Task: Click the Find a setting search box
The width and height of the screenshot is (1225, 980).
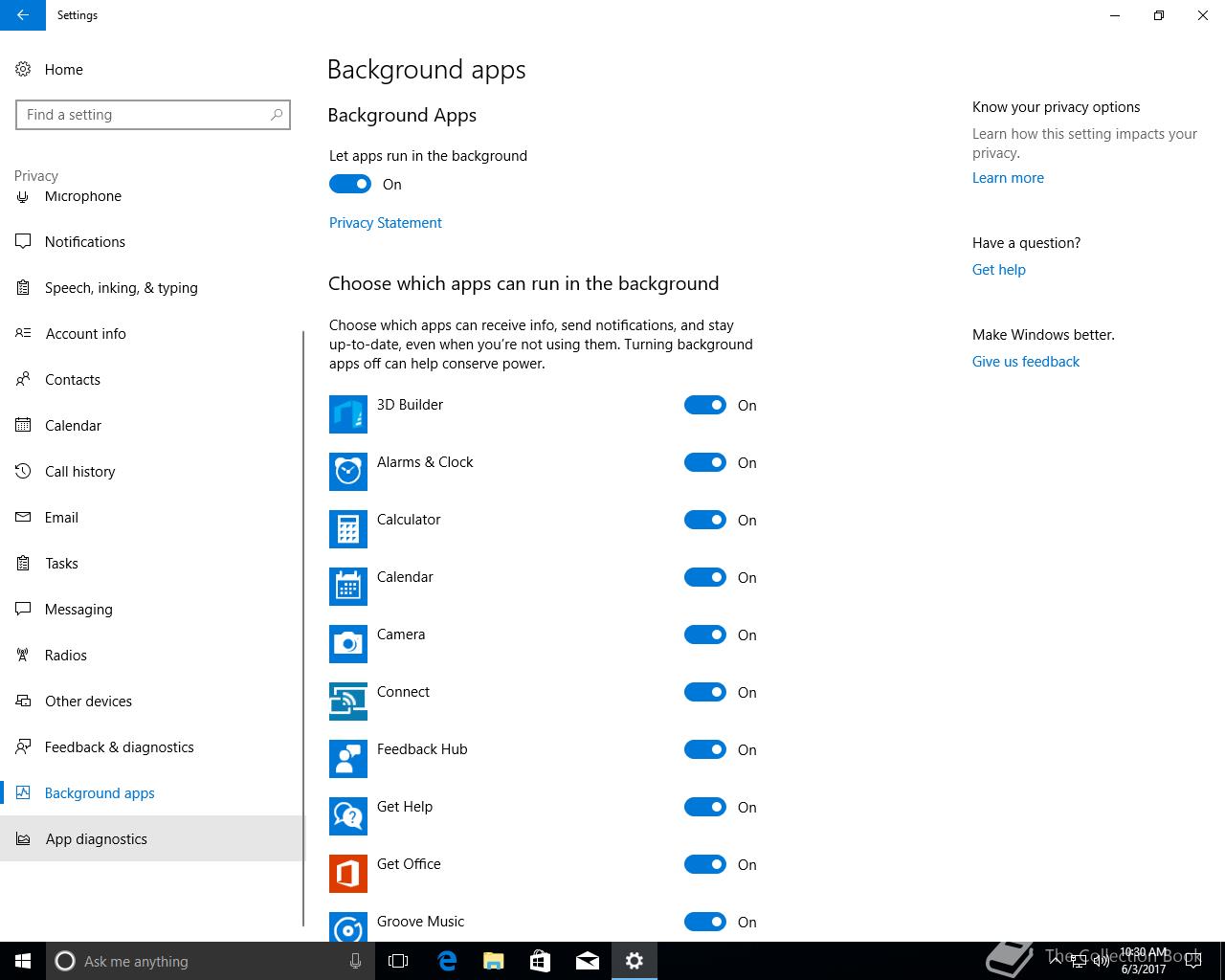Action: tap(144, 115)
